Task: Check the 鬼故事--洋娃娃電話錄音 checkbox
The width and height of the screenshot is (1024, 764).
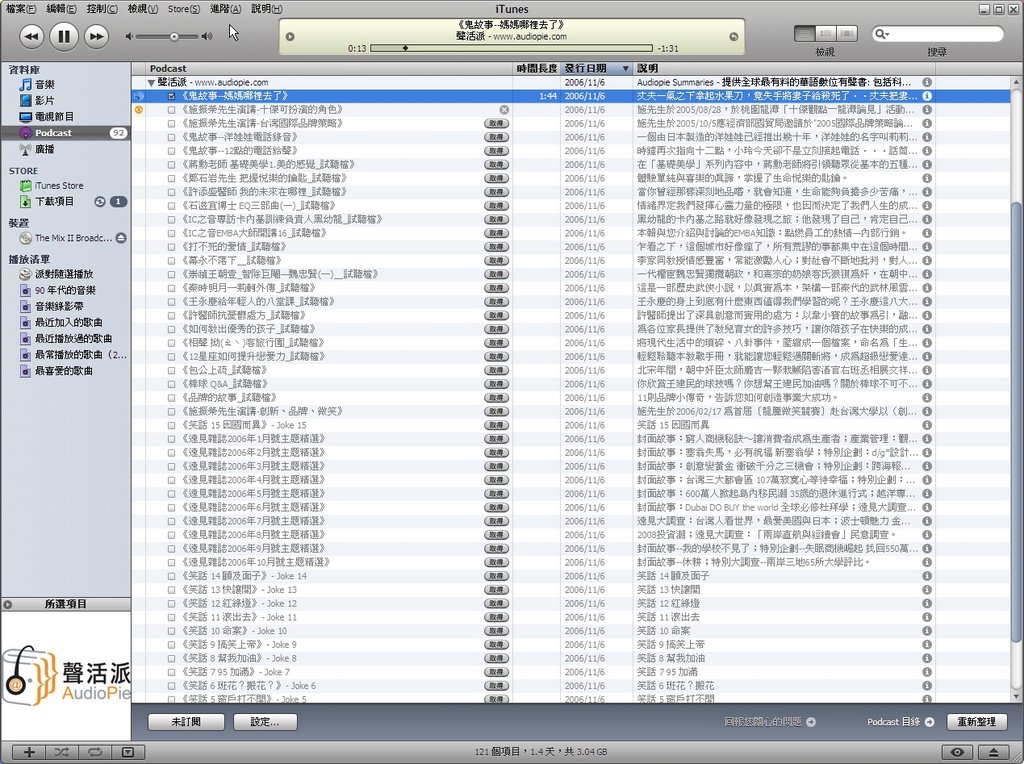Action: pyautogui.click(x=171, y=137)
